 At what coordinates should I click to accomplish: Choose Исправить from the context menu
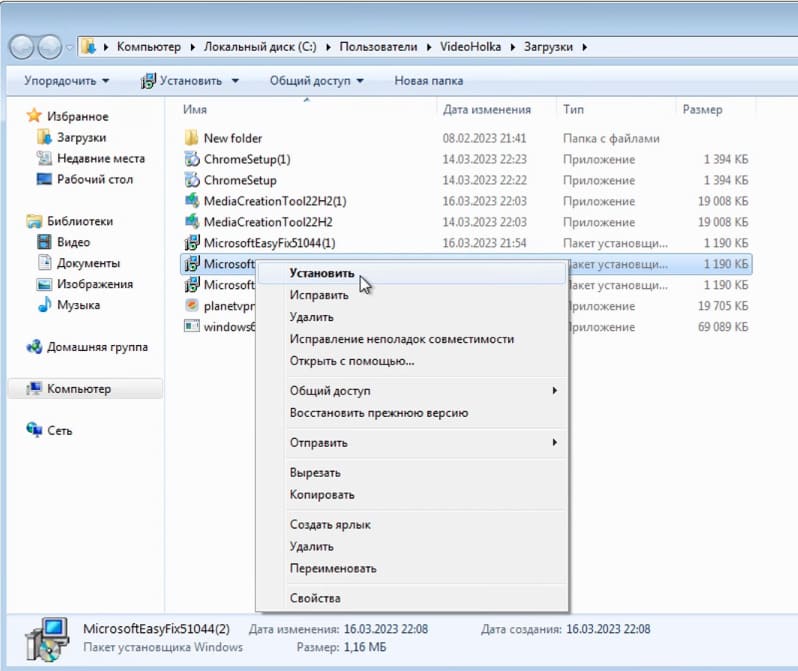413,295
